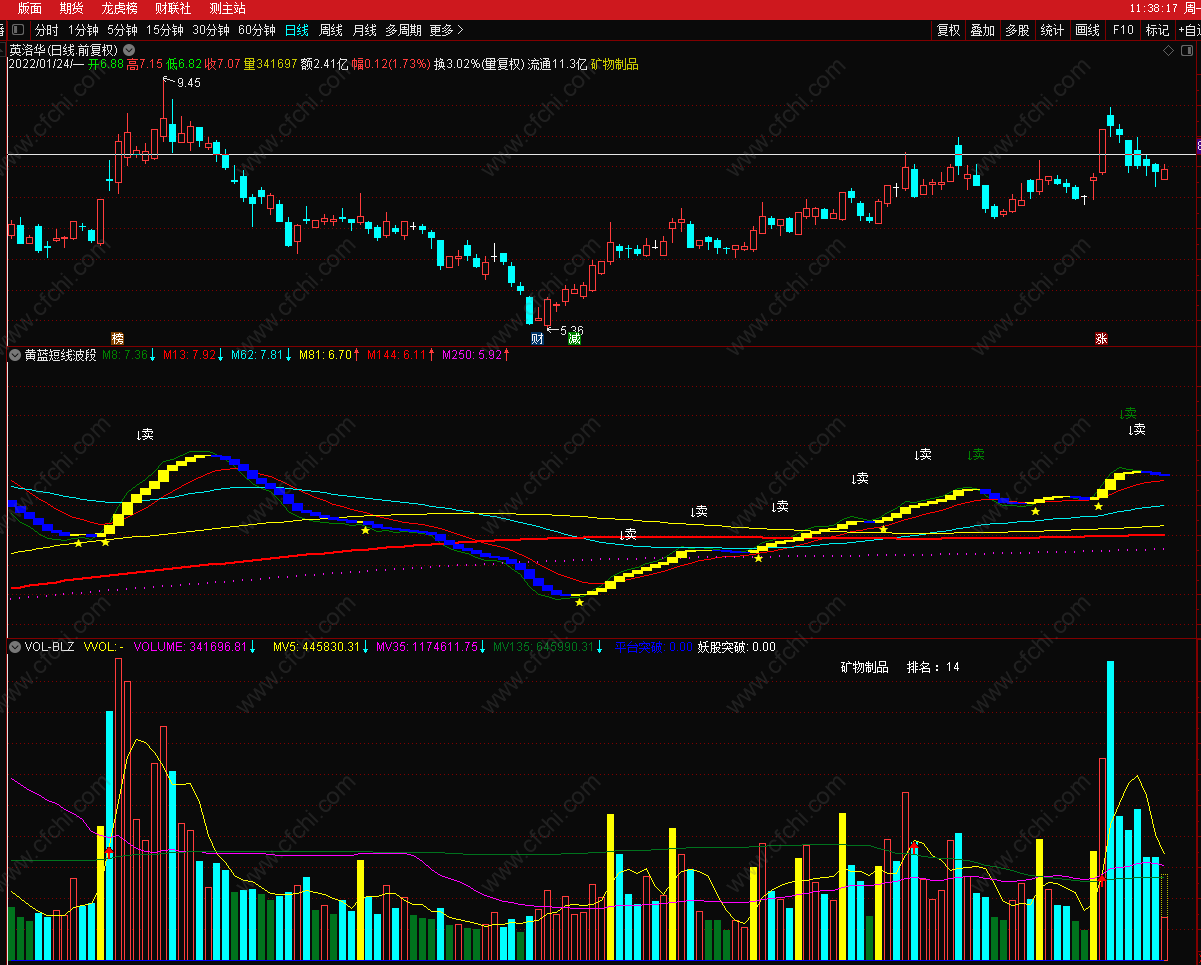The height and width of the screenshot is (965, 1201).
Task: Click the MV135: 645990.31 value
Action: point(543,647)
